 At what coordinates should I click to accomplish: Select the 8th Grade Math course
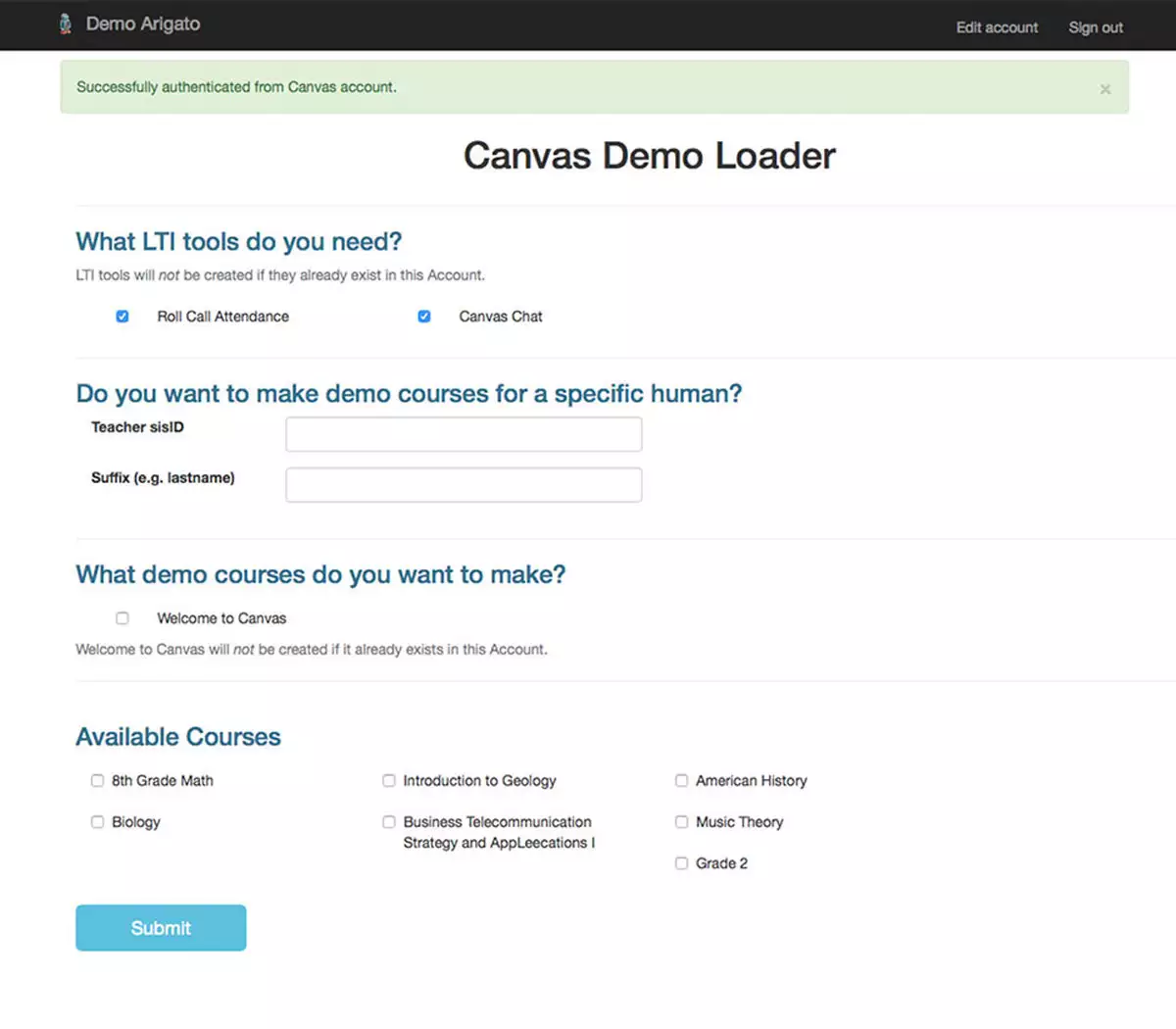pos(97,781)
